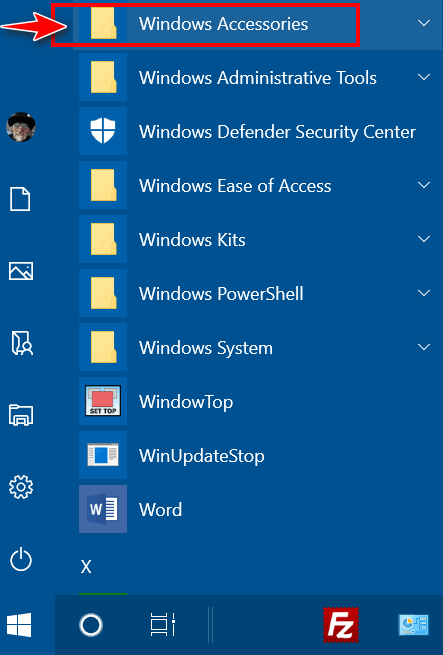Click the user account avatar picture

pyautogui.click(x=21, y=127)
